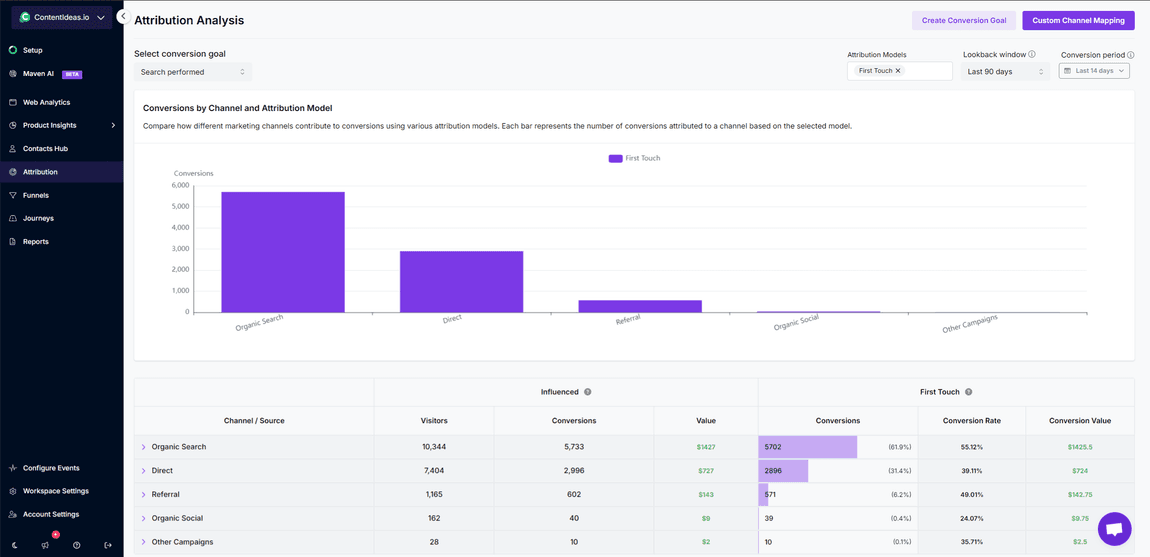Open announcements via the megaphone icon
Screen dimensions: 1150x557
coord(45,545)
